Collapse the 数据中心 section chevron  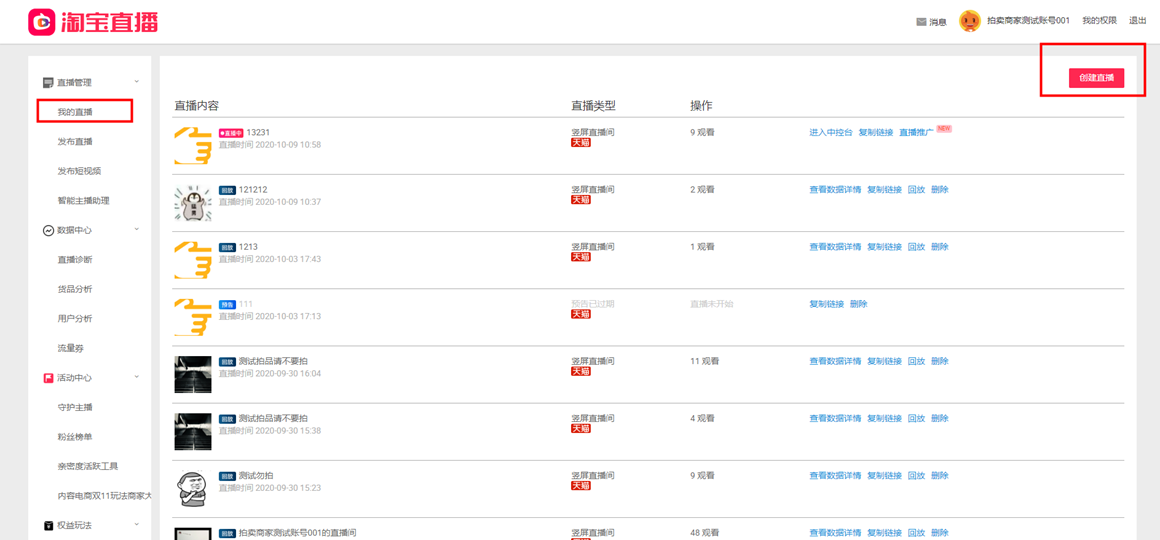(x=137, y=229)
